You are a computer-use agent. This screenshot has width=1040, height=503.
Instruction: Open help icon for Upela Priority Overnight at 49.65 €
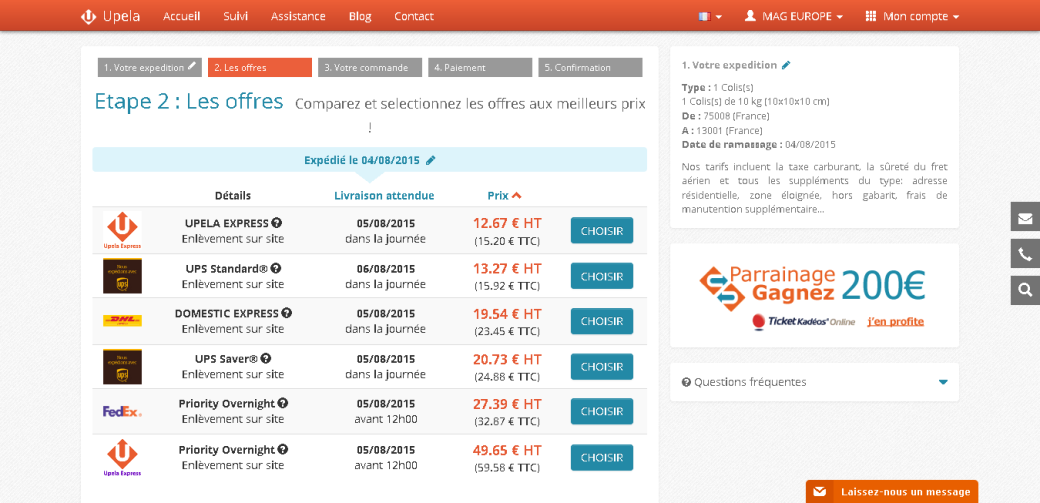point(283,449)
